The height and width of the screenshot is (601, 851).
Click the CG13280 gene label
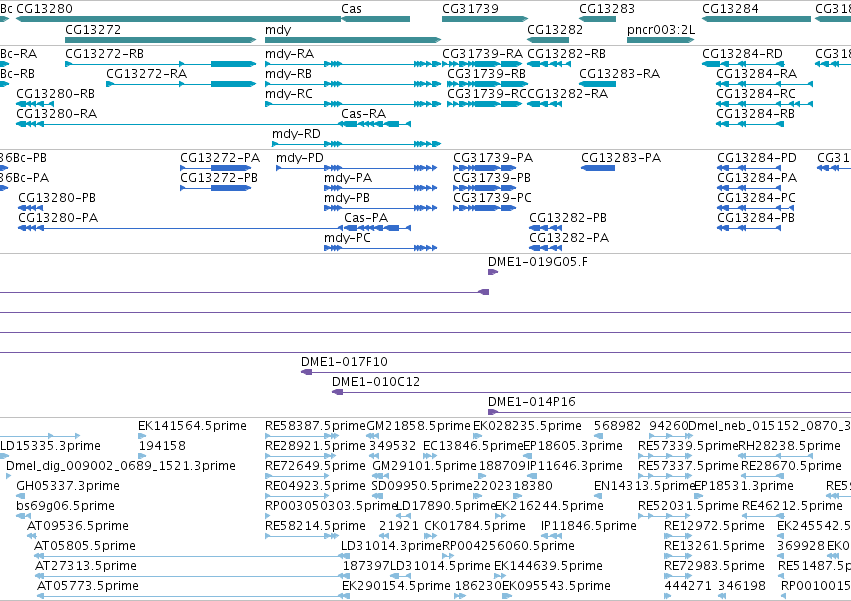[x=45, y=9]
